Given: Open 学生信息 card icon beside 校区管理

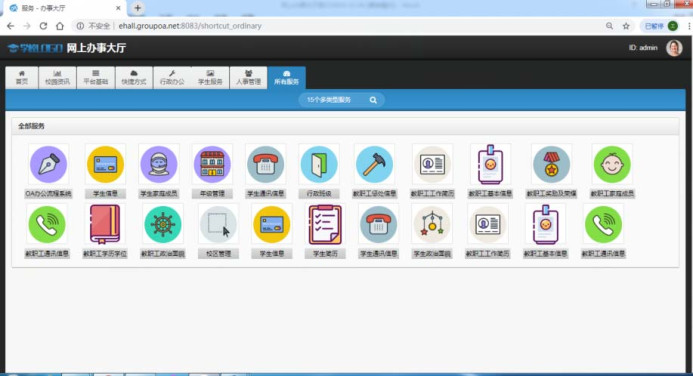Looking at the screenshot, I should (x=272, y=224).
